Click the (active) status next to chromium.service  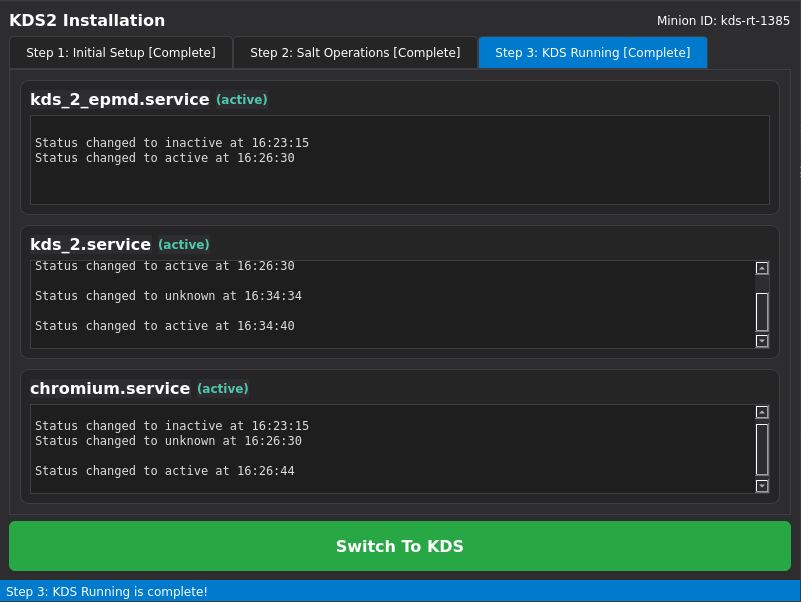(x=223, y=388)
